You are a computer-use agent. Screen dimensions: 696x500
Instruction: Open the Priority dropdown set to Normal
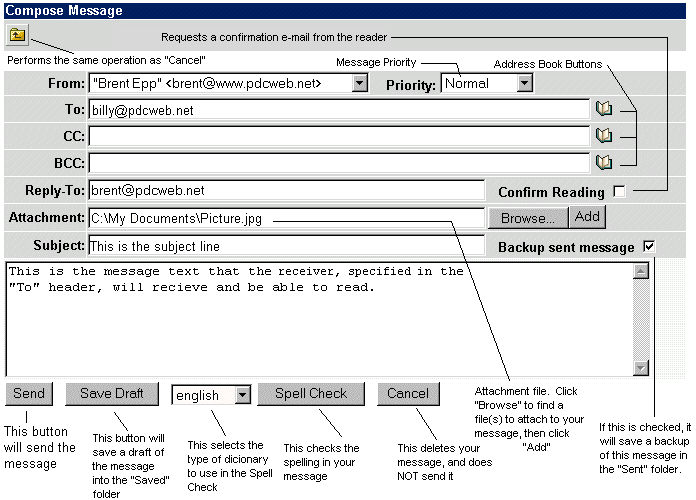pyautogui.click(x=525, y=83)
